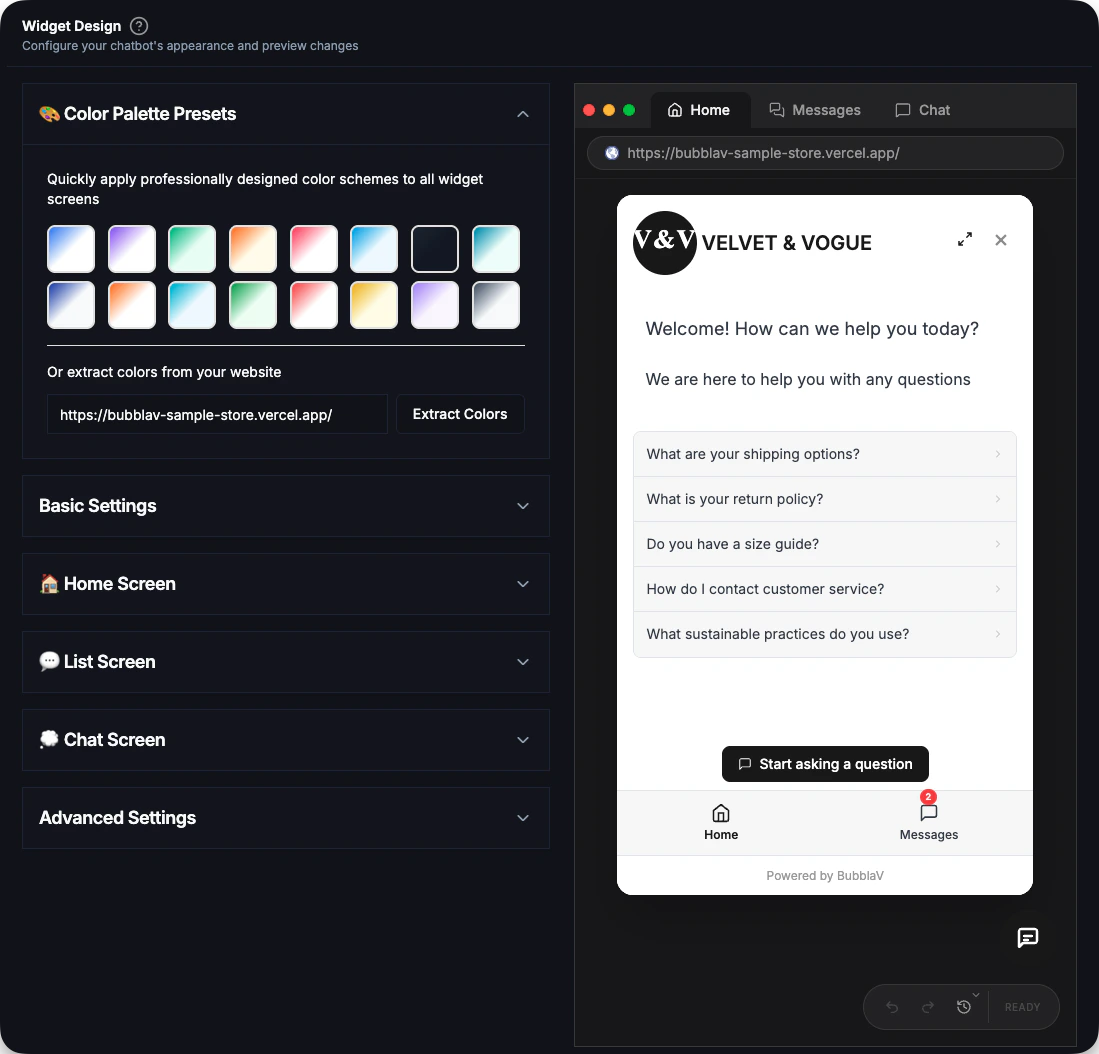The height and width of the screenshot is (1054, 1099).
Task: Select "What is your return policy?"
Action: click(x=825, y=499)
